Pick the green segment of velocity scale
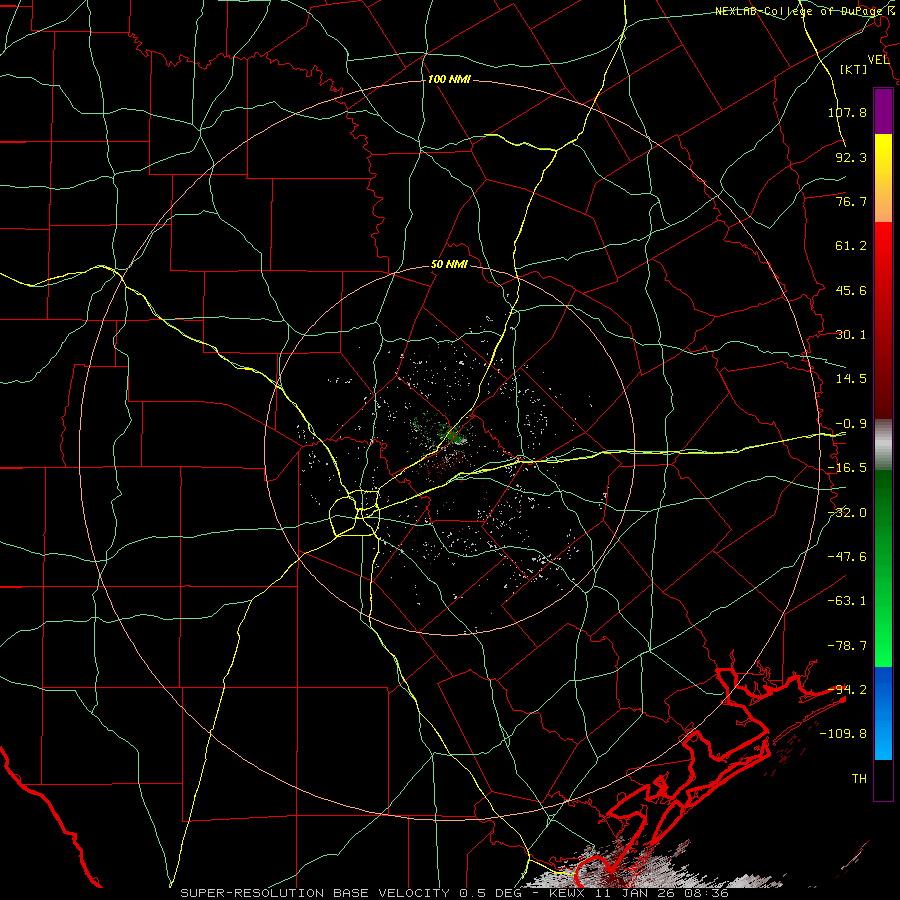Screen dimensions: 900x900 click(883, 568)
